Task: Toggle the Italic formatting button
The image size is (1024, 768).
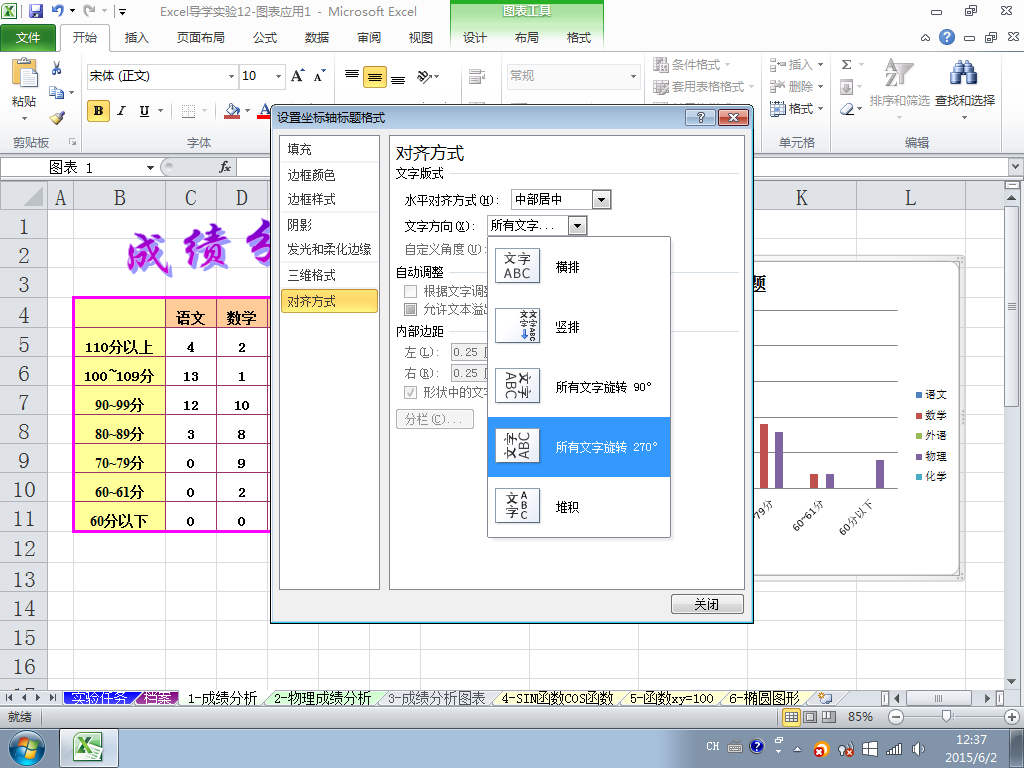Action: click(122, 111)
